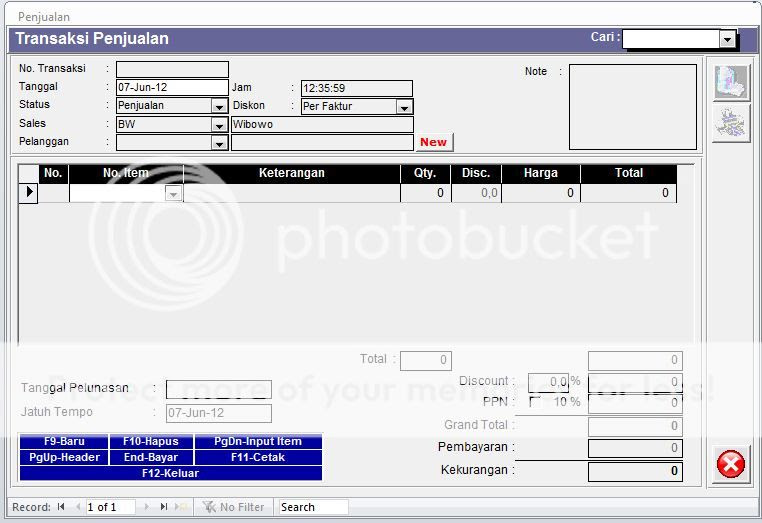Click the red X close button

pyautogui.click(x=730, y=464)
